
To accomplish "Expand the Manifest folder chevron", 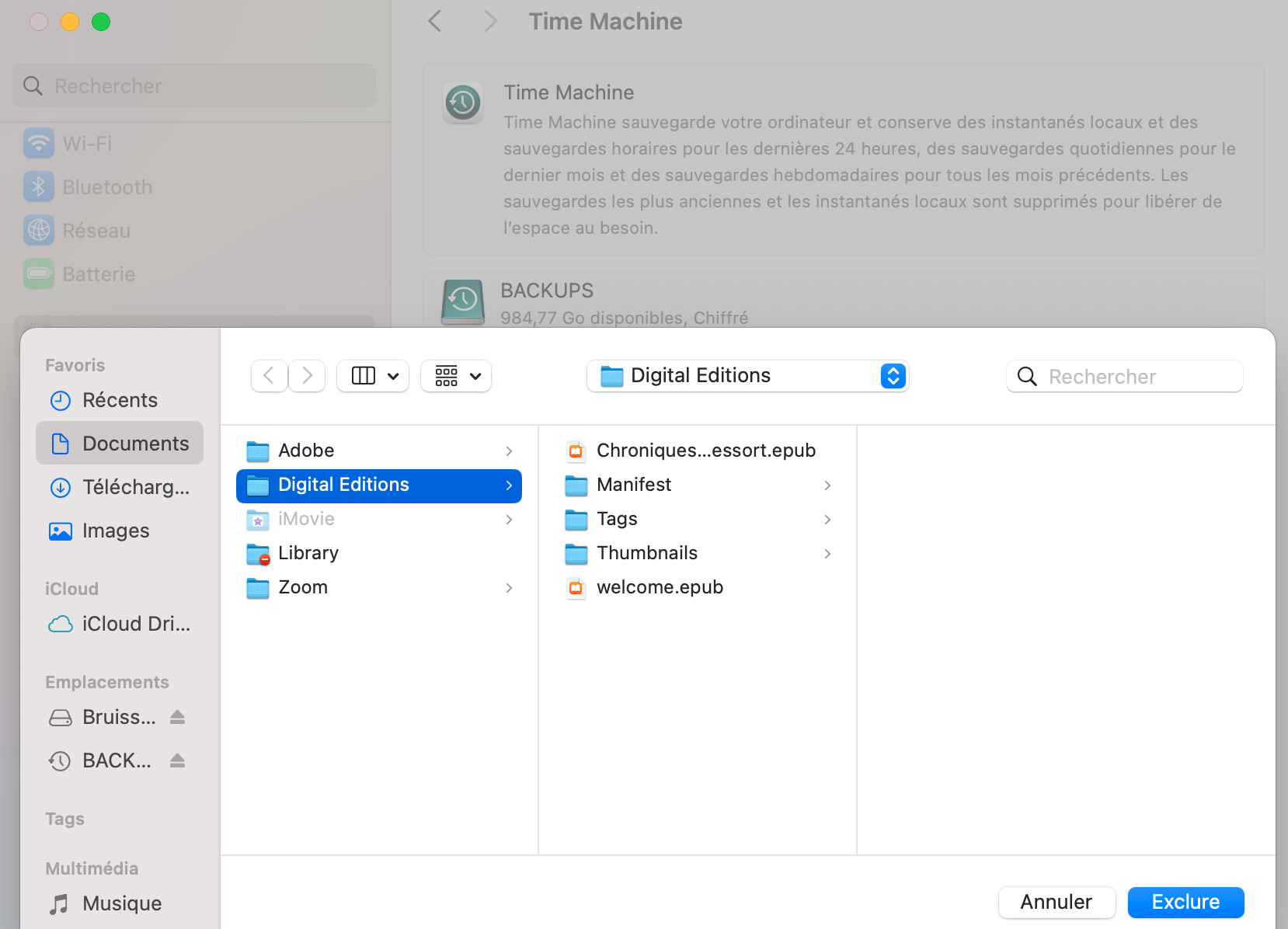I will coord(827,485).
